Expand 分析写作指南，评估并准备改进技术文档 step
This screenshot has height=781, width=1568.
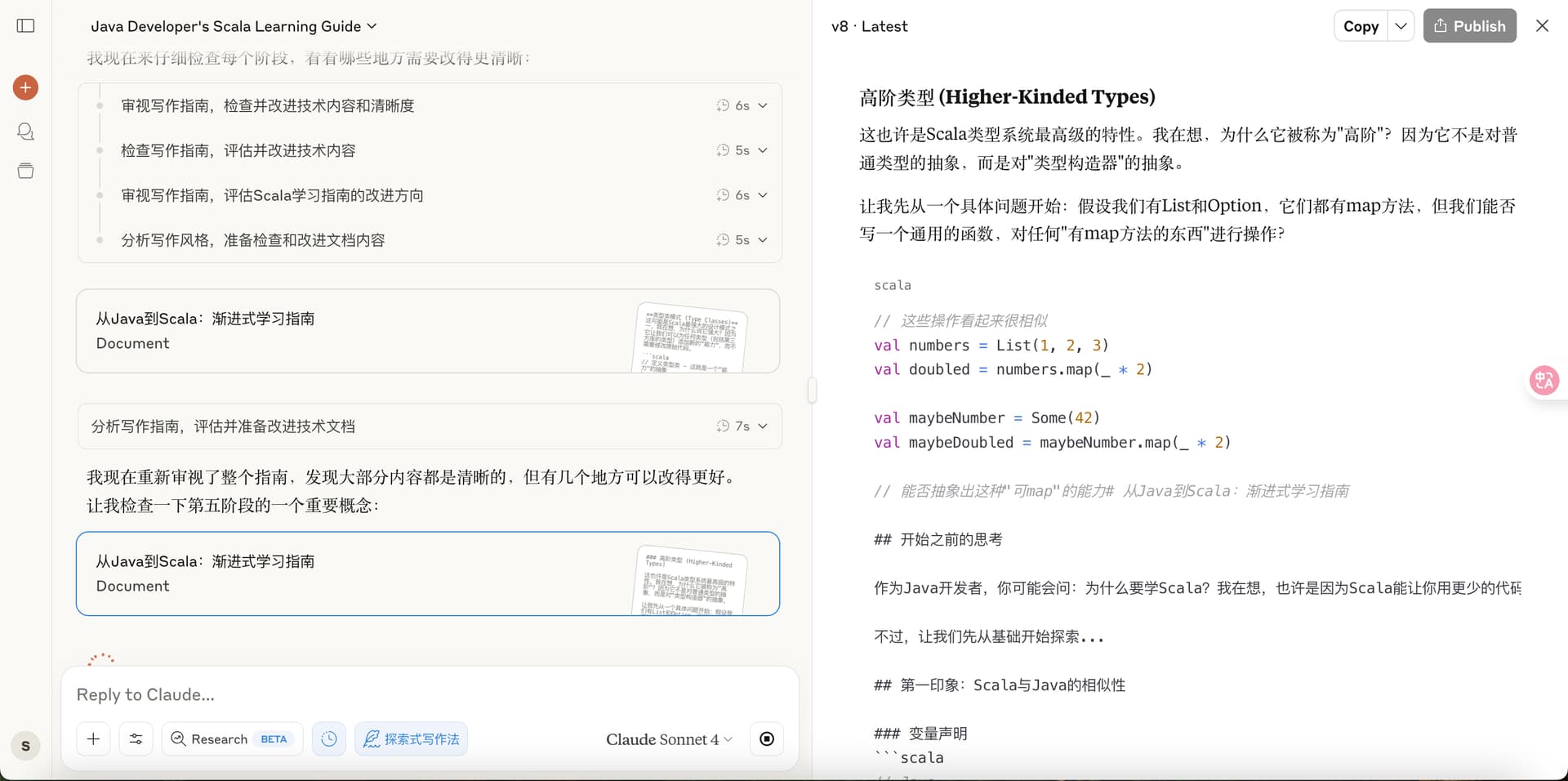(430, 426)
